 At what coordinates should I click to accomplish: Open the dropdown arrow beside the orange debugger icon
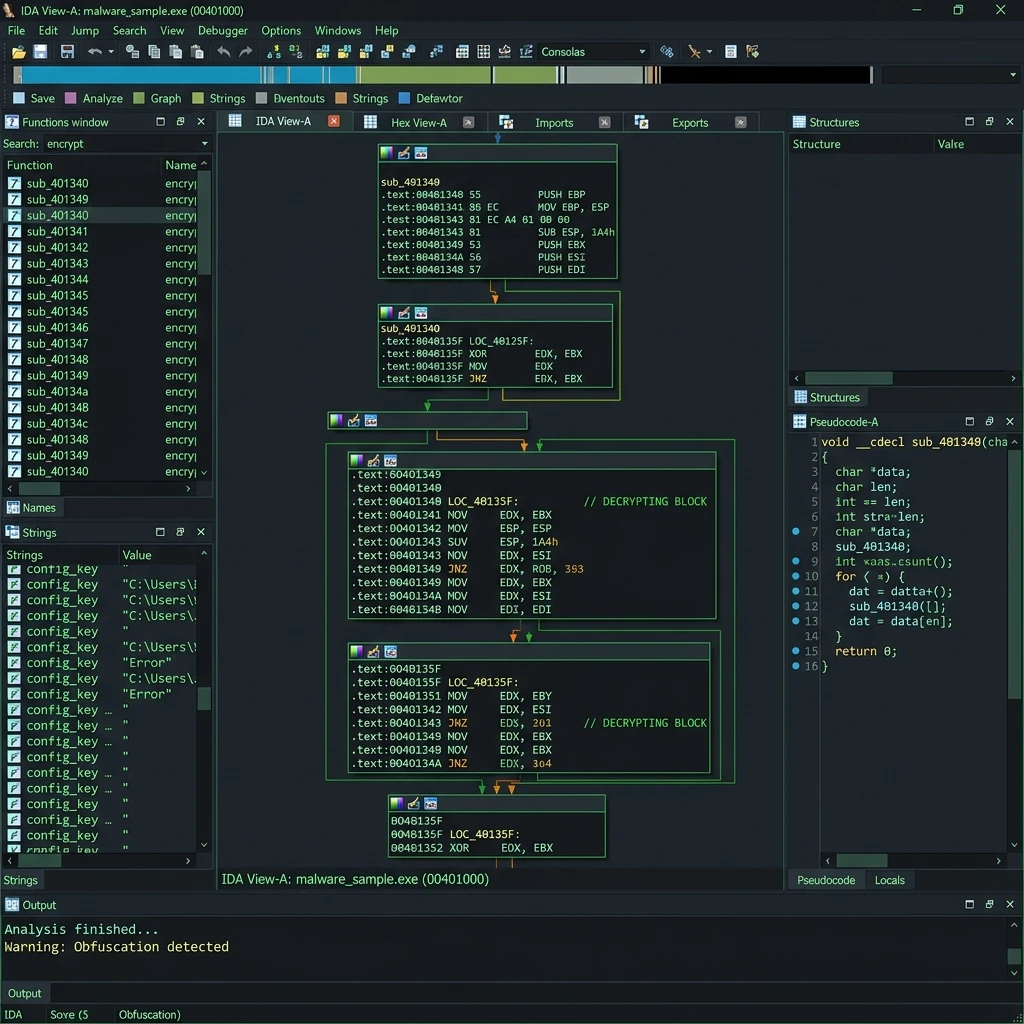(x=709, y=52)
